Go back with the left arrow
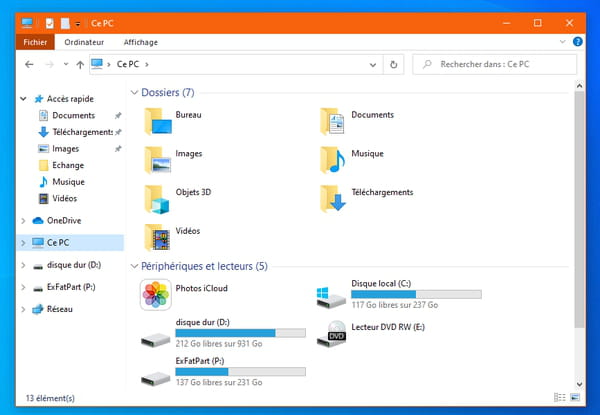Viewport: 600px width, 415px height. [29, 64]
